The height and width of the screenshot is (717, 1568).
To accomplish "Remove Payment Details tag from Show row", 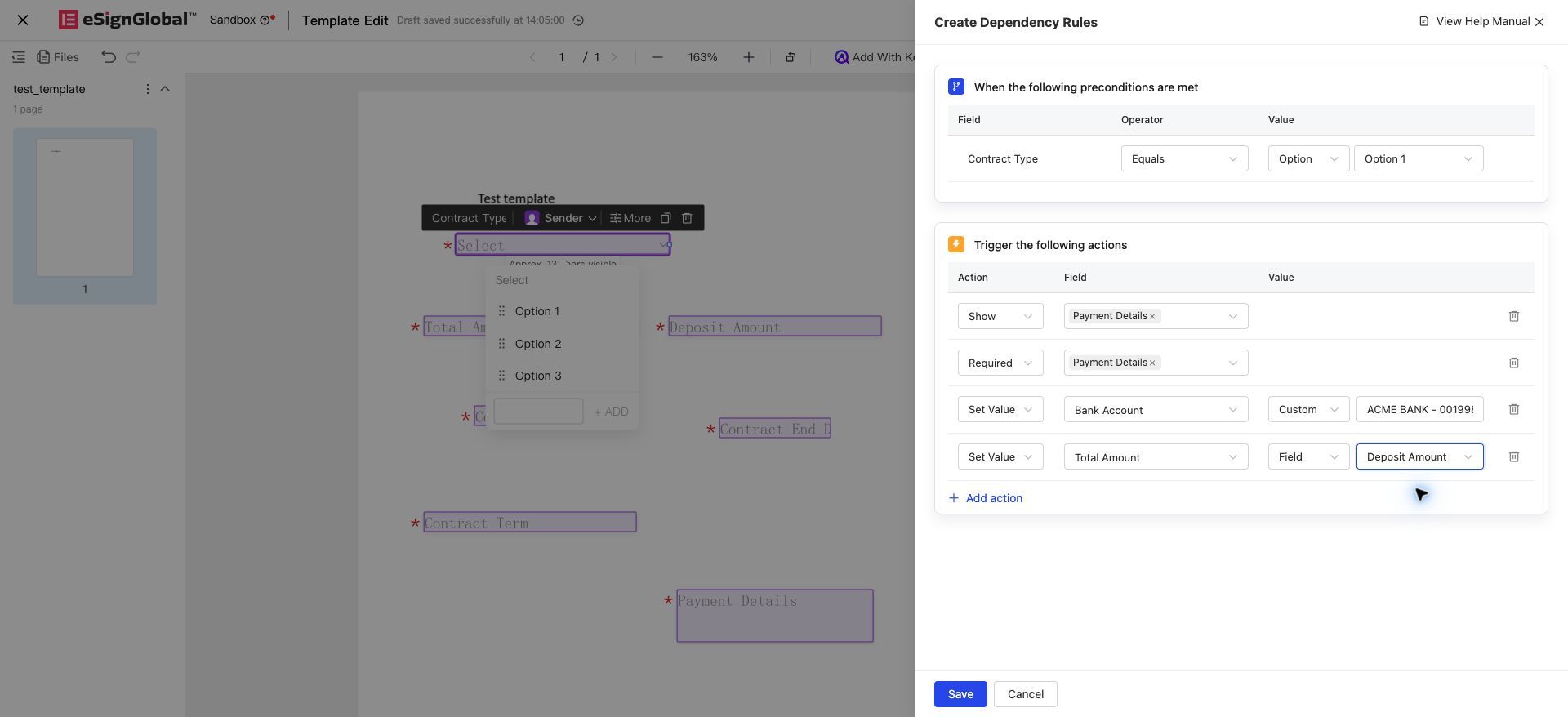I will (x=1152, y=316).
